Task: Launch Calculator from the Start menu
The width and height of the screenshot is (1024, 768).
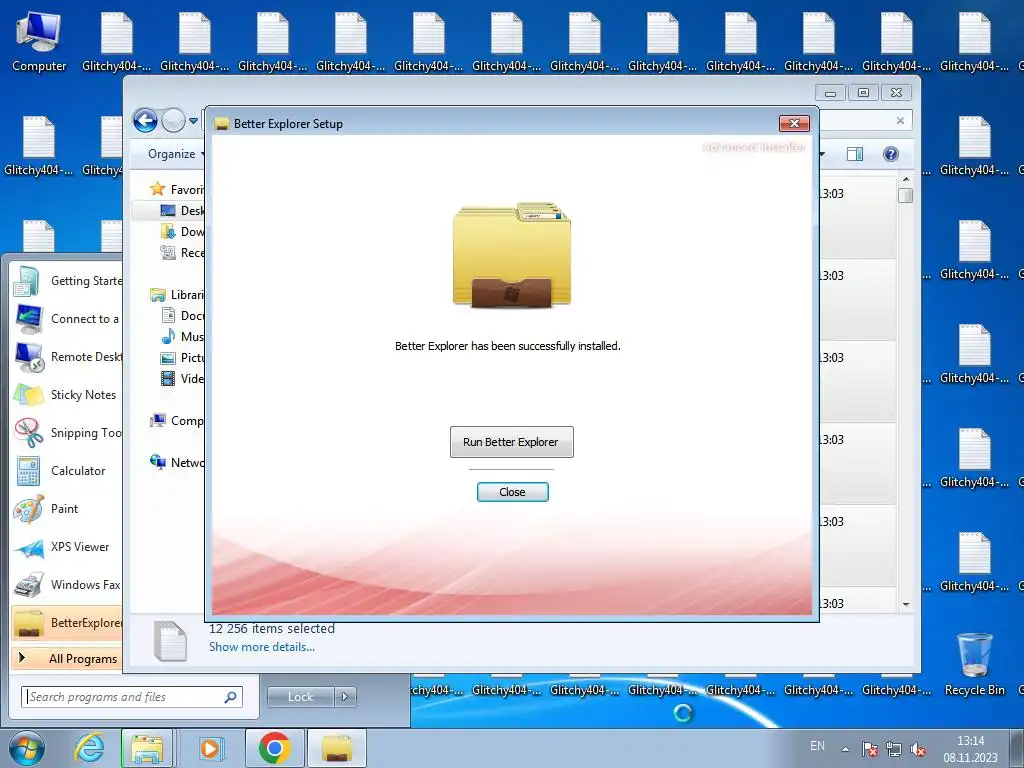Action: (67, 470)
